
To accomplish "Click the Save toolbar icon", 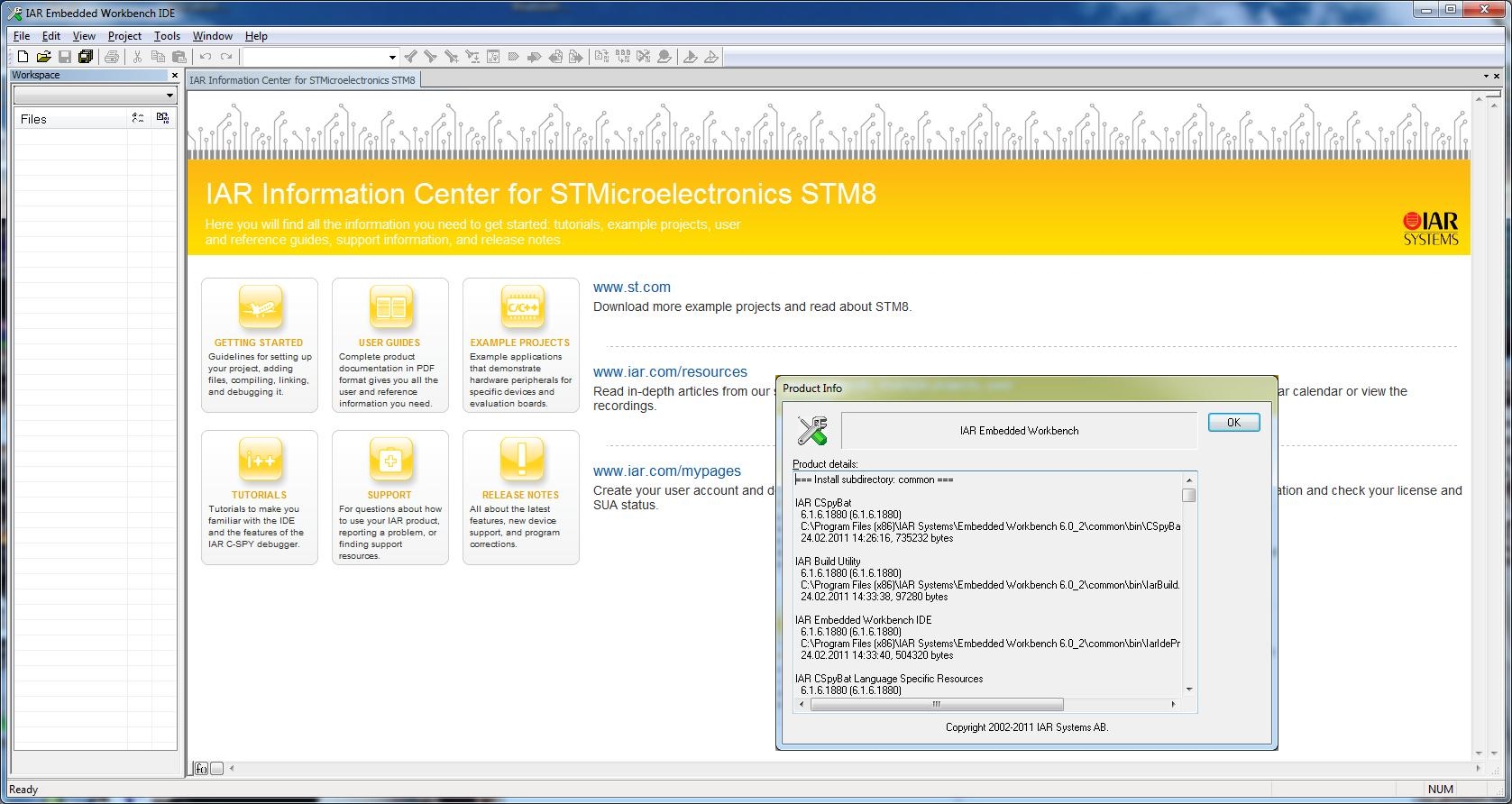I will pos(65,57).
